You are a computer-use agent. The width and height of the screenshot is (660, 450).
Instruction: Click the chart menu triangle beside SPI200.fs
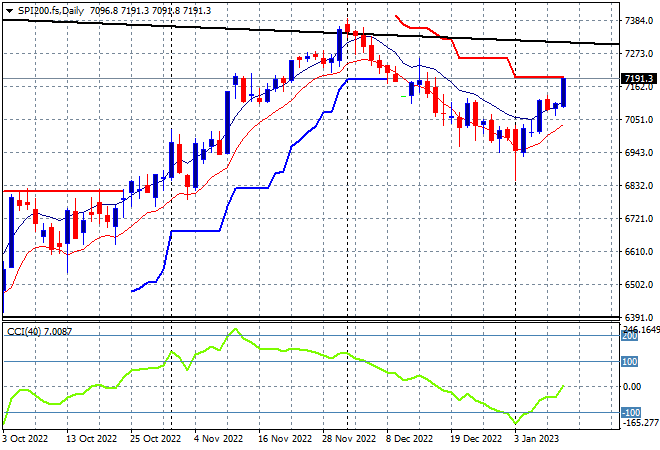[x=9, y=11]
